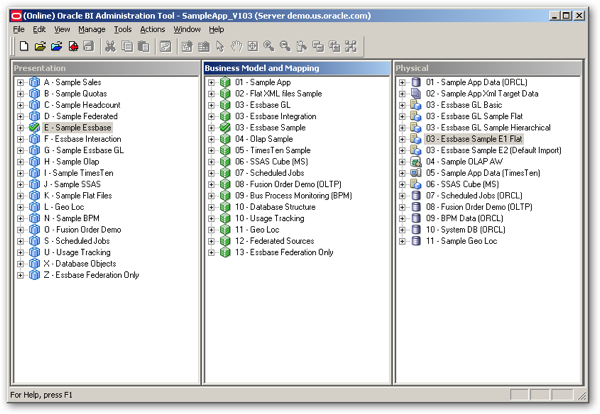The width and height of the screenshot is (600, 414).
Task: Click the icon beside 04 - Sample OLAP AW
Action: (x=416, y=161)
